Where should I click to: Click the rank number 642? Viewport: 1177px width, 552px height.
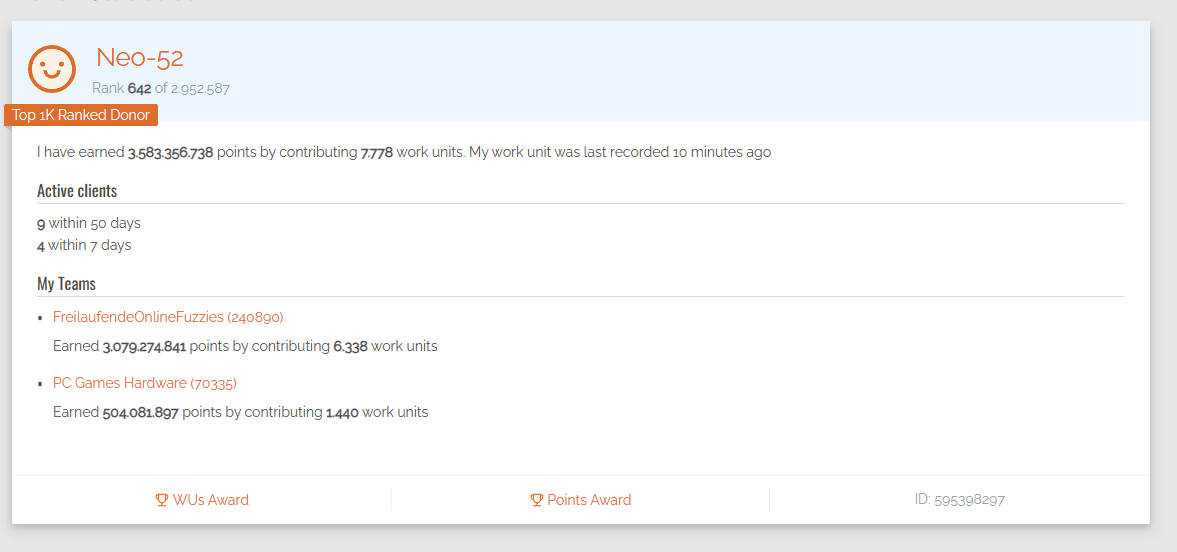click(140, 89)
